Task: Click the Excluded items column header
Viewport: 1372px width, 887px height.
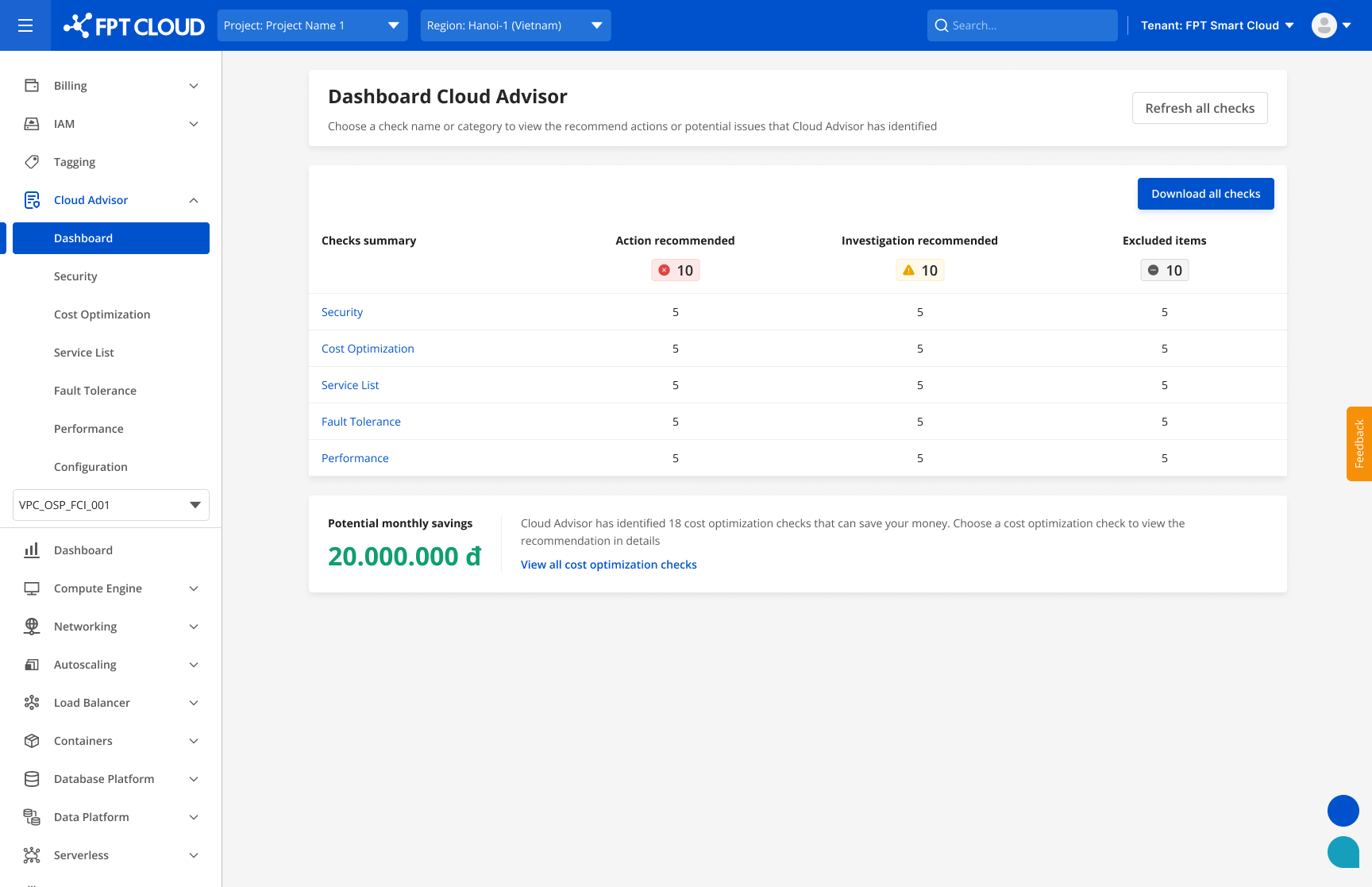Action: pyautogui.click(x=1165, y=241)
